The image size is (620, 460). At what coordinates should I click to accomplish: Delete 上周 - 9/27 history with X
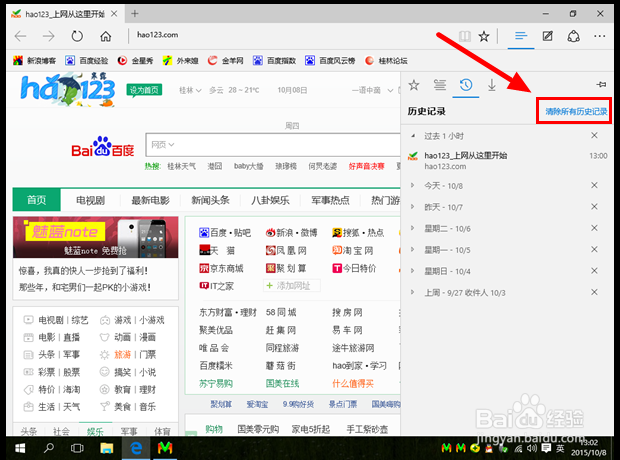coord(594,292)
